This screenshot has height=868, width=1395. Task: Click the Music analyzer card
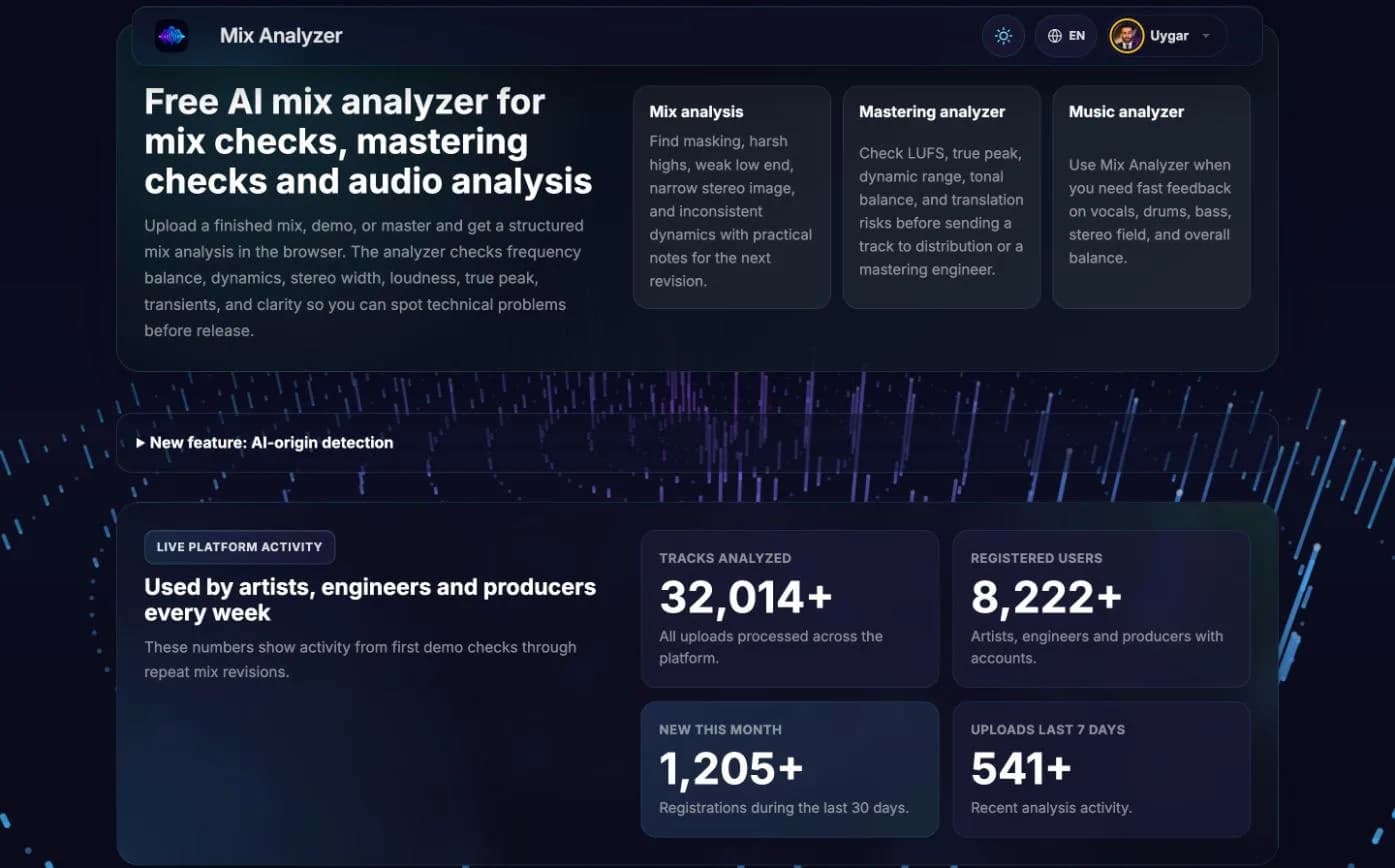click(x=1151, y=197)
